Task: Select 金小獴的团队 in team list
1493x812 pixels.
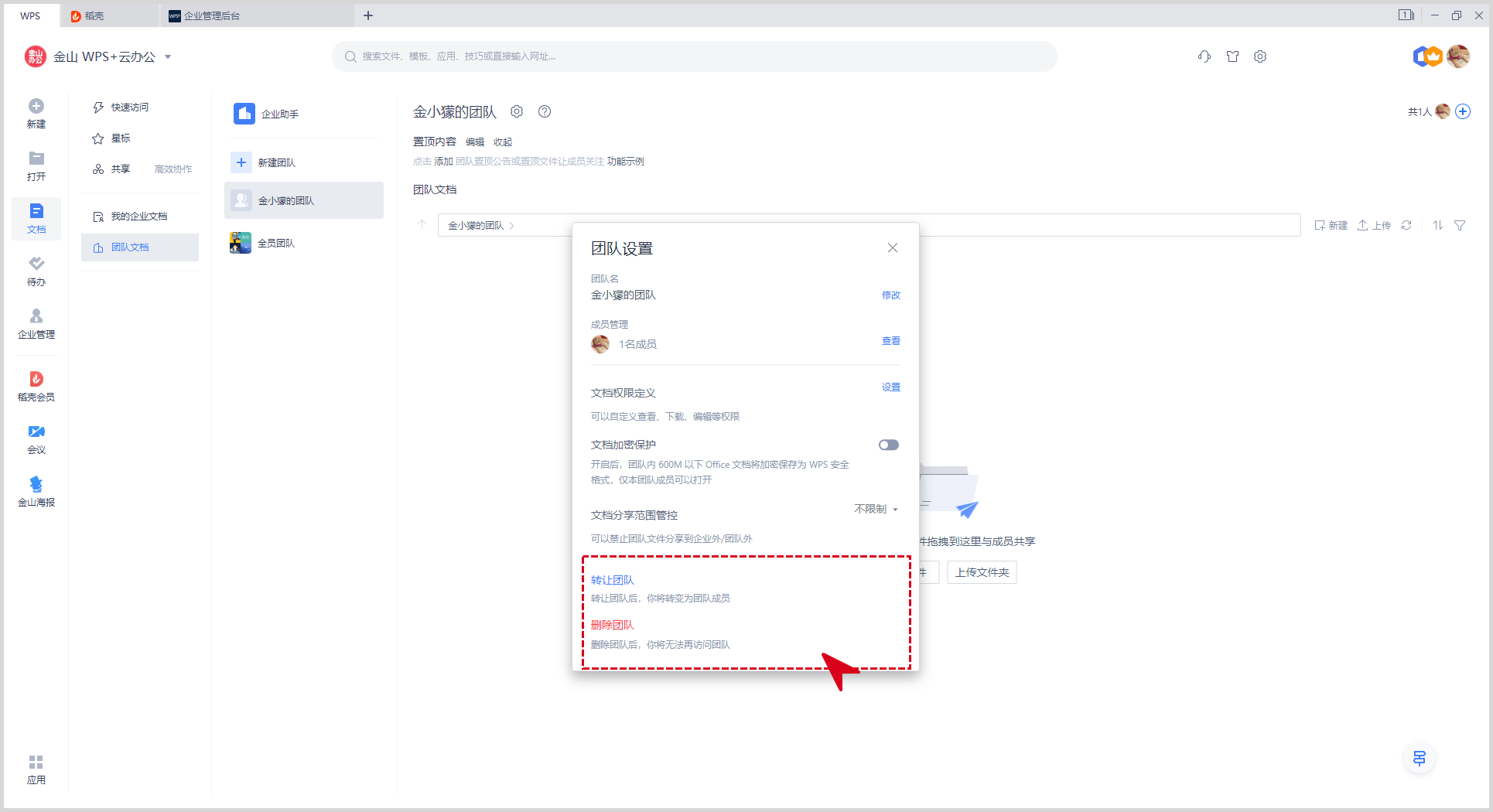Action: click(304, 200)
